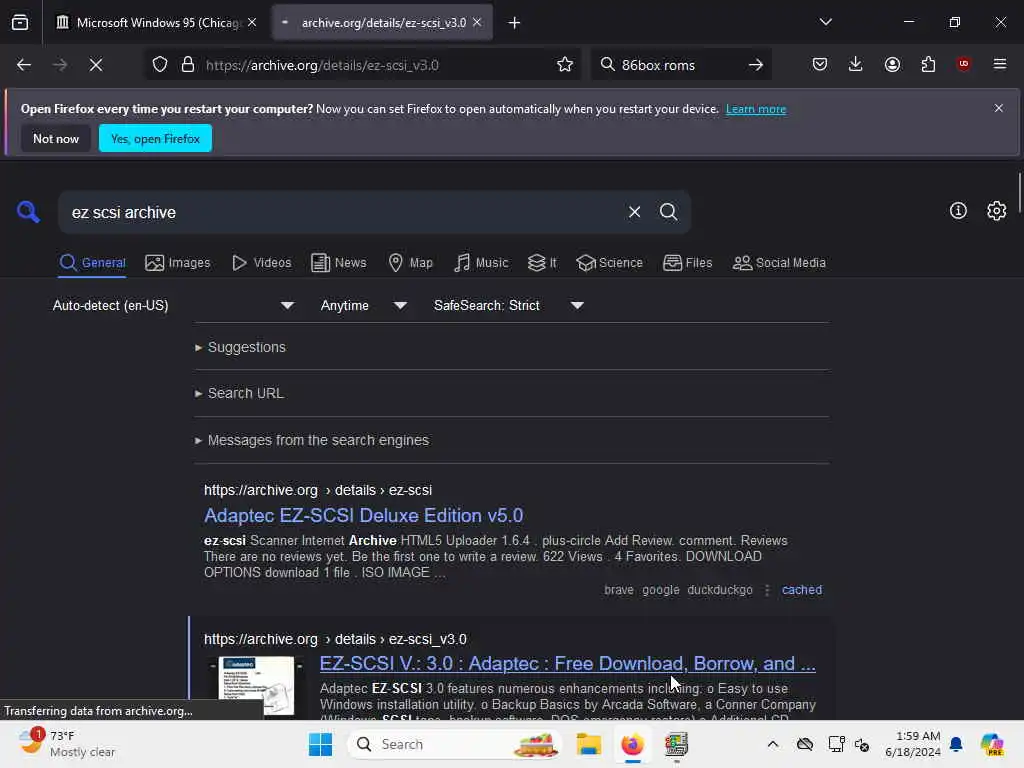Expand the Search URL section
This screenshot has width=1024, height=768.
240,393
